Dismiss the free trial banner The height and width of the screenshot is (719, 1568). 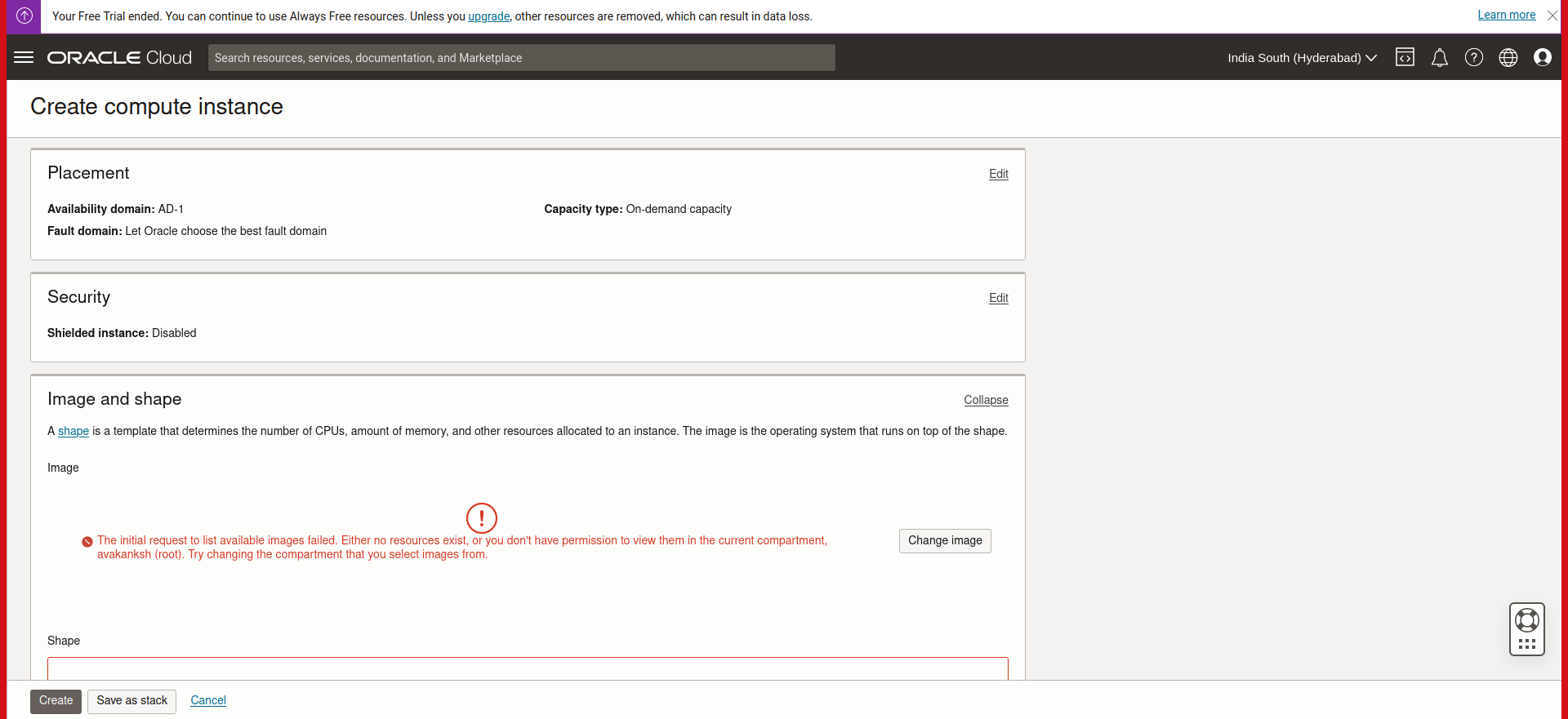coord(1552,16)
